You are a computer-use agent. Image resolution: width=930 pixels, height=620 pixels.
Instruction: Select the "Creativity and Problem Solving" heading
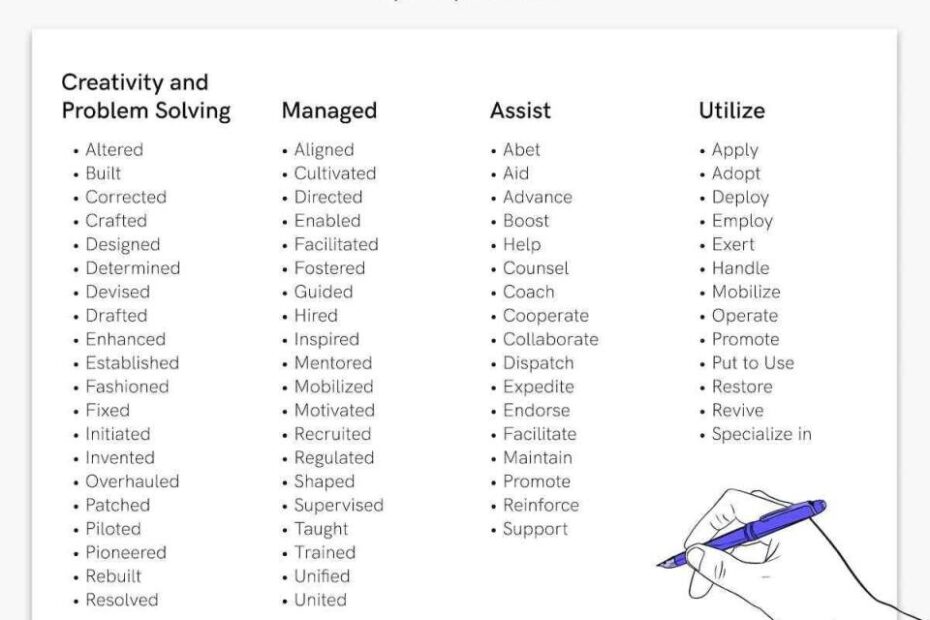point(146,96)
